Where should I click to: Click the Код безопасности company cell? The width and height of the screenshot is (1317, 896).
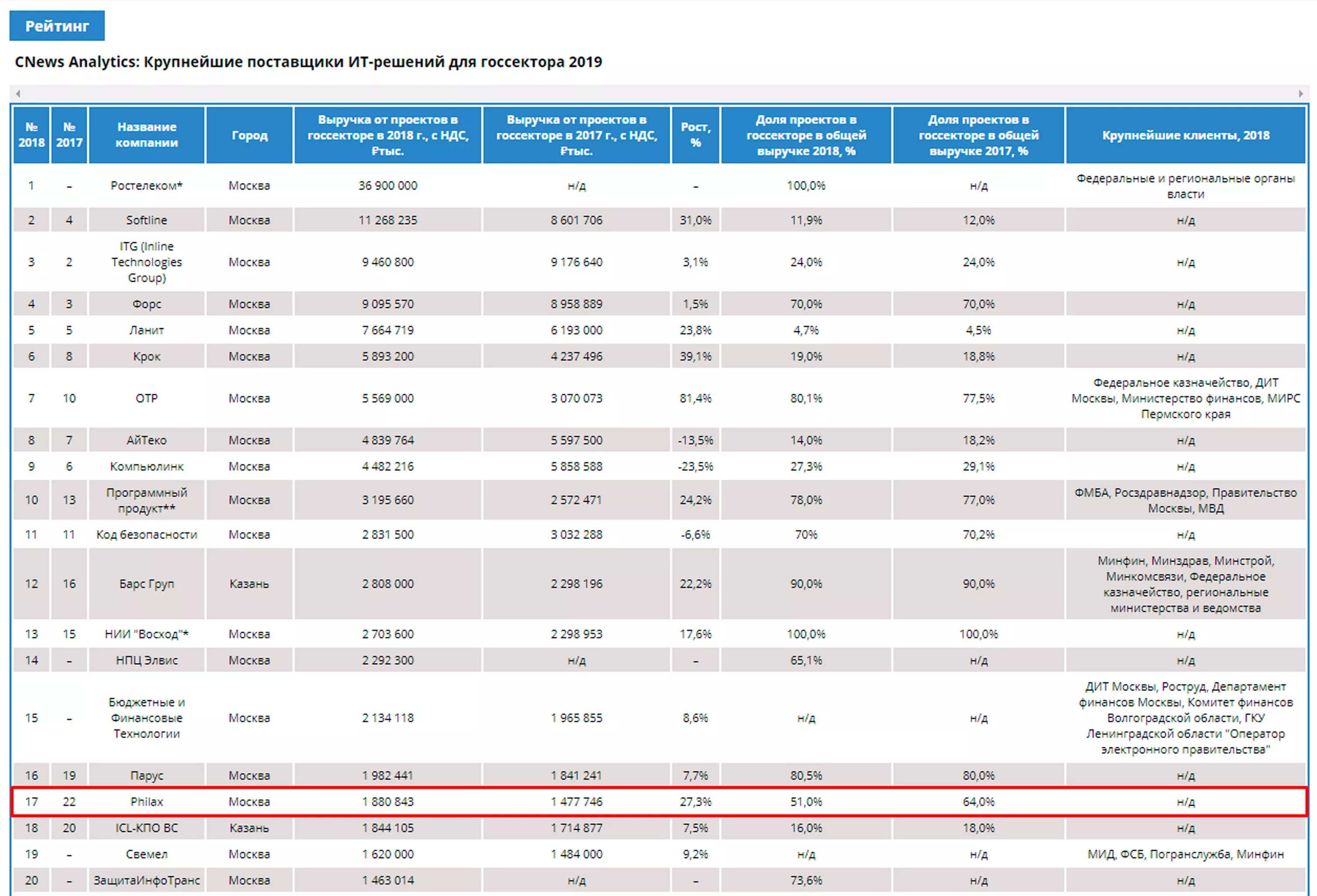point(147,534)
